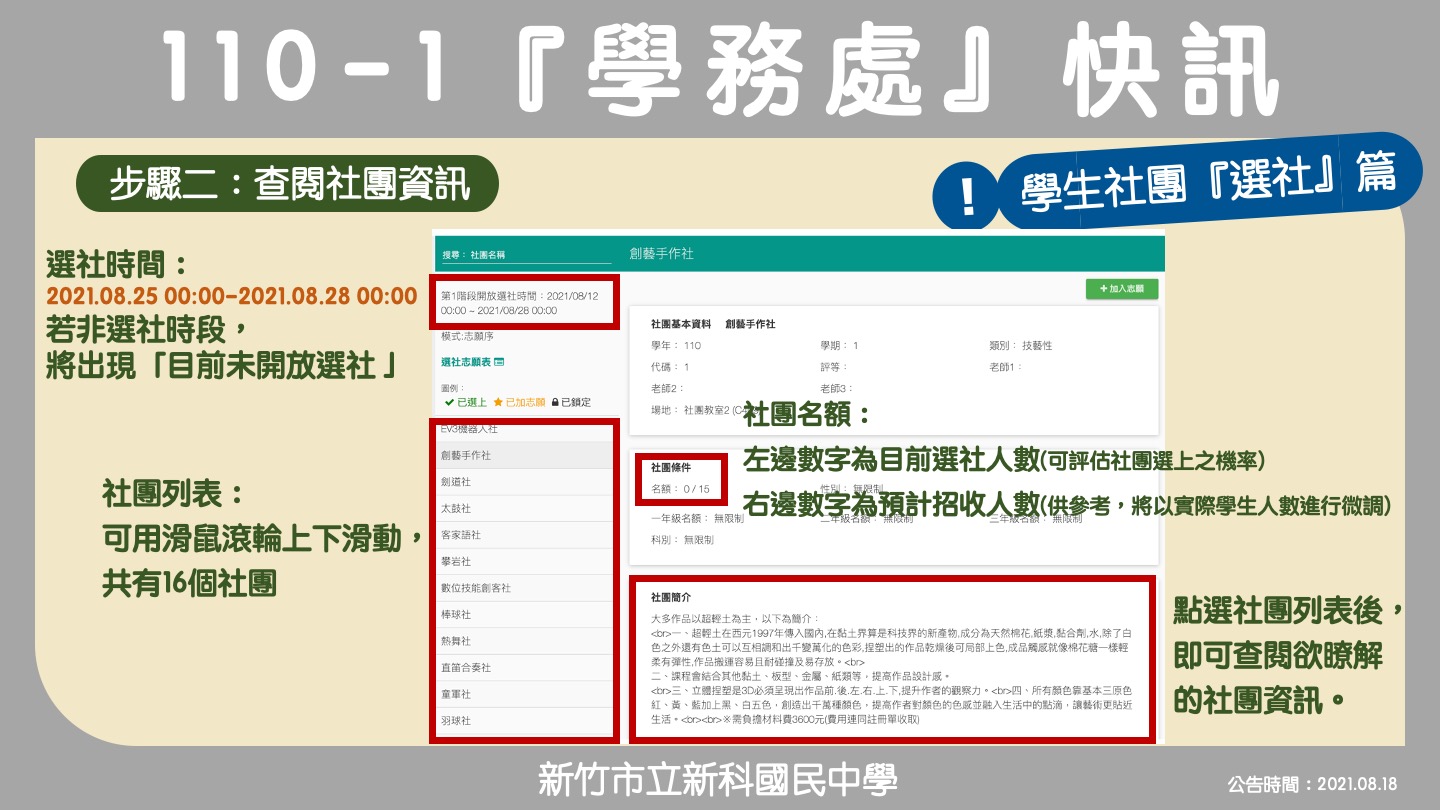Viewport: 1440px width, 810px height.
Task: Click the 學年: 110 field
Action: [x=676, y=345]
